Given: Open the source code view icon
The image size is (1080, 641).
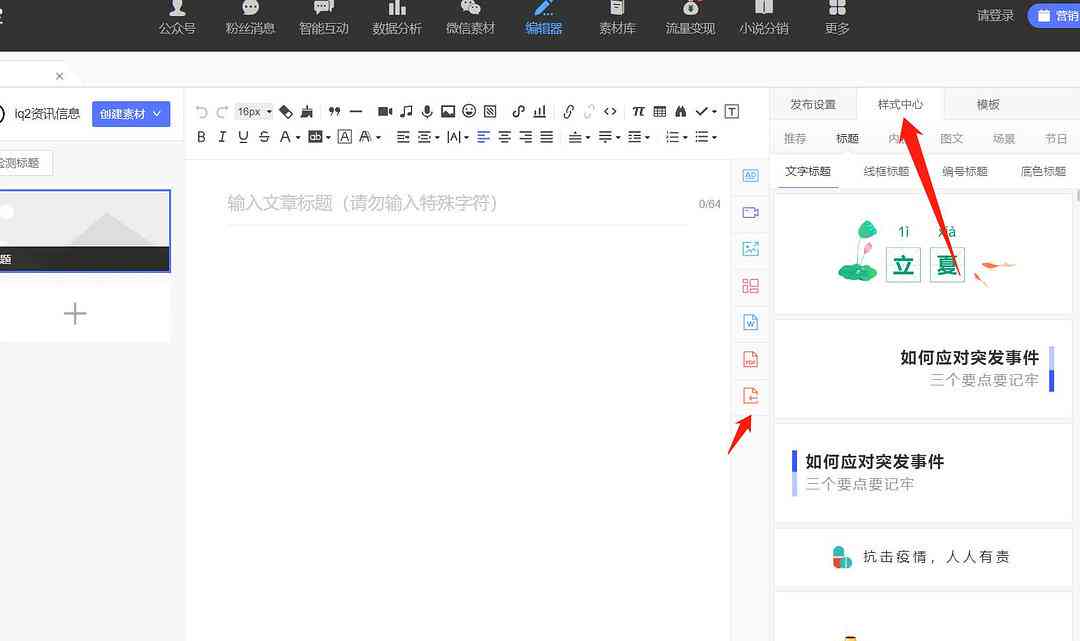Looking at the screenshot, I should tap(610, 111).
